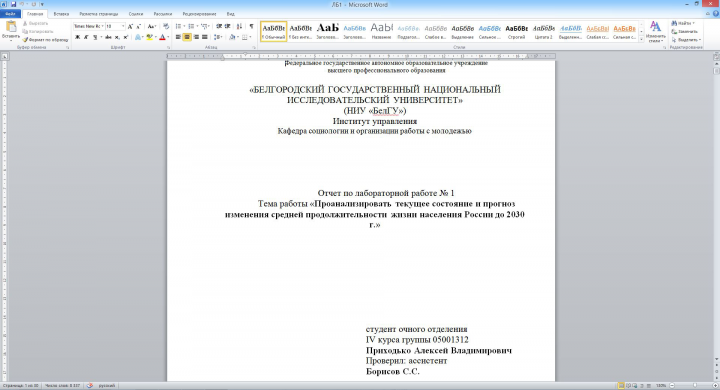Toggle subscript
720x390 pixels.
click(x=117, y=37)
